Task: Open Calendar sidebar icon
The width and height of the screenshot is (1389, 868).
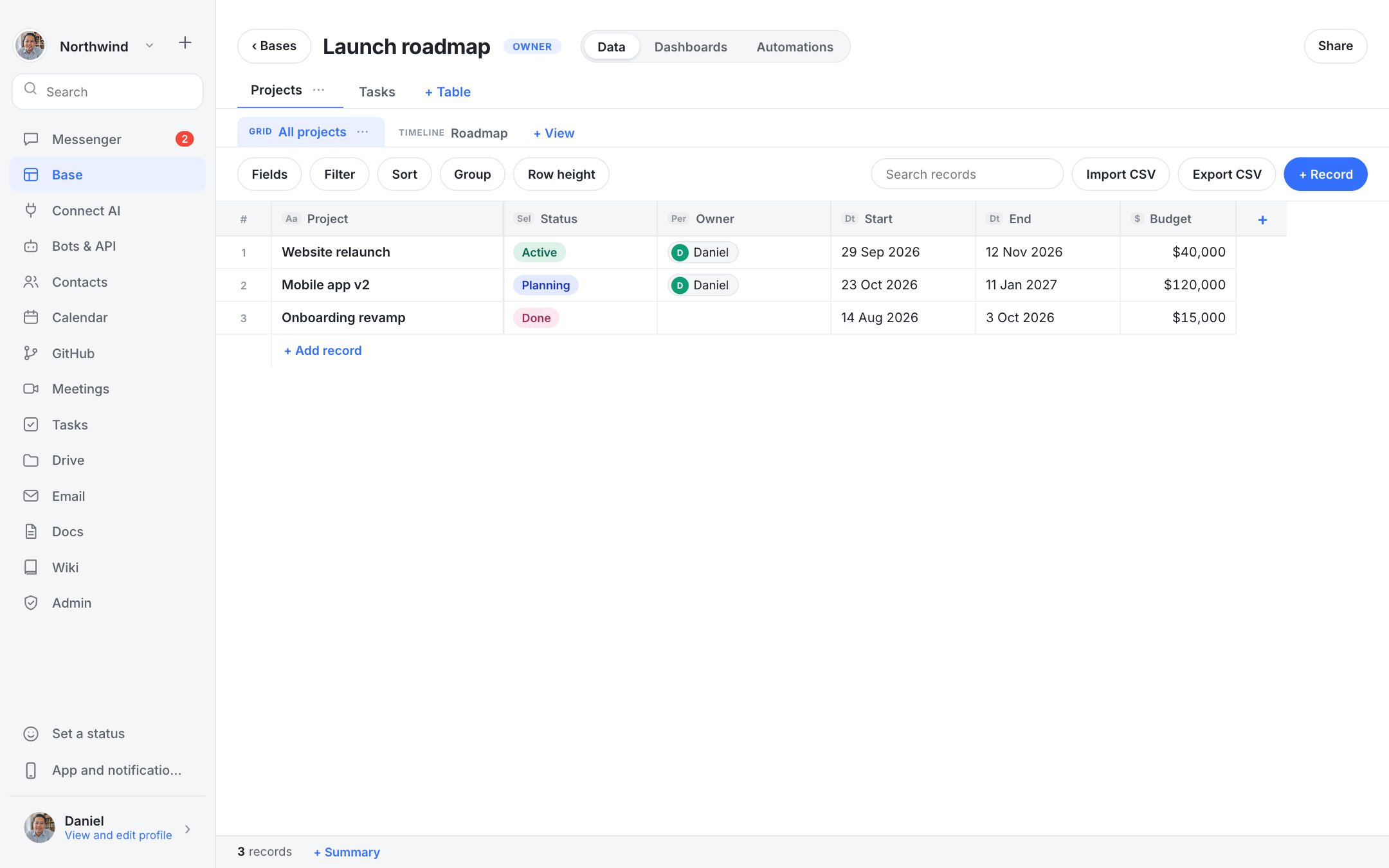Action: pyautogui.click(x=31, y=318)
